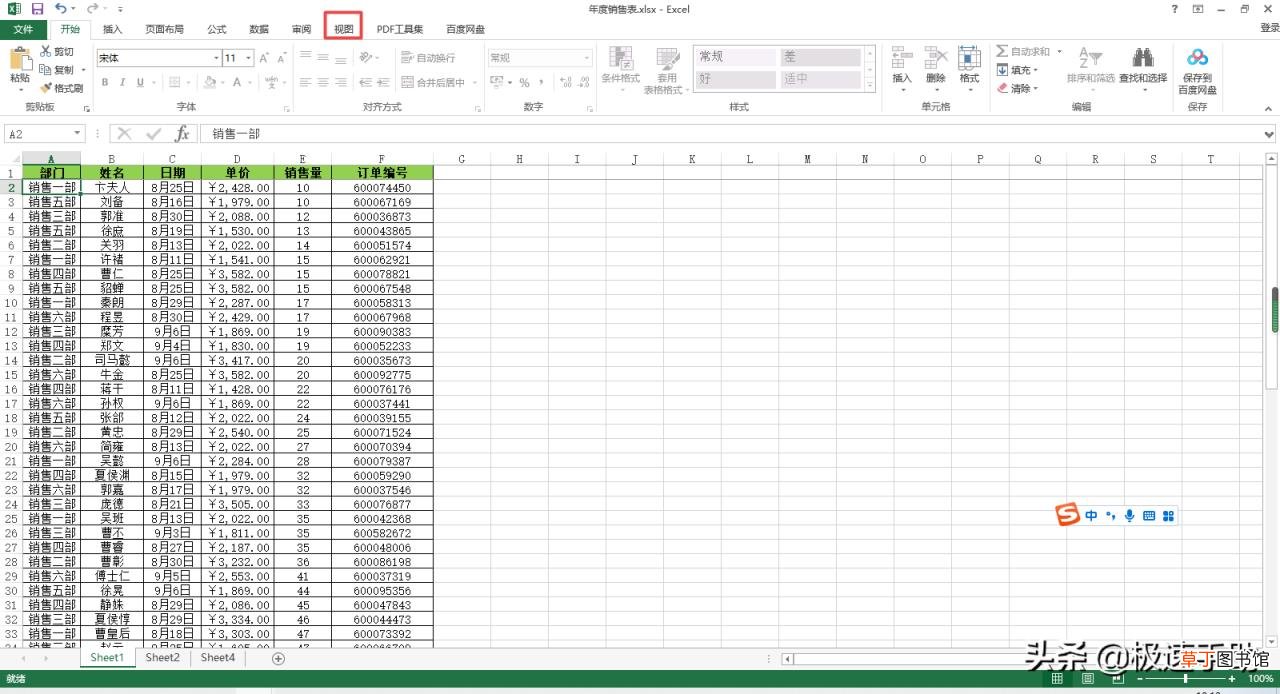Toggle Bold formatting button

(x=104, y=82)
